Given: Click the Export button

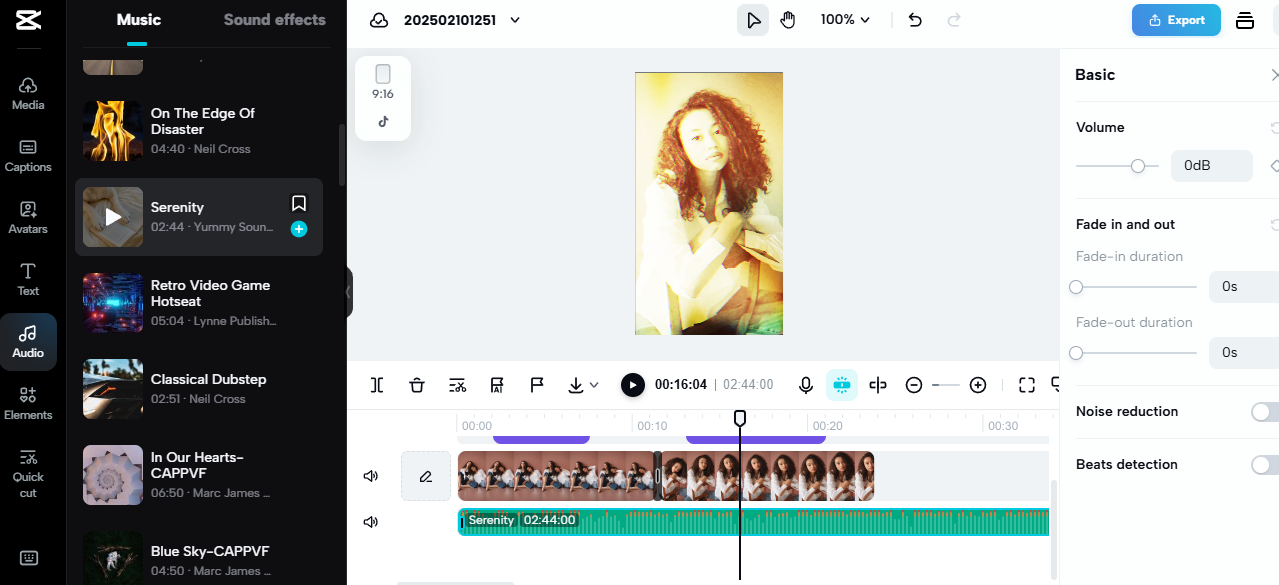Looking at the screenshot, I should point(1176,20).
